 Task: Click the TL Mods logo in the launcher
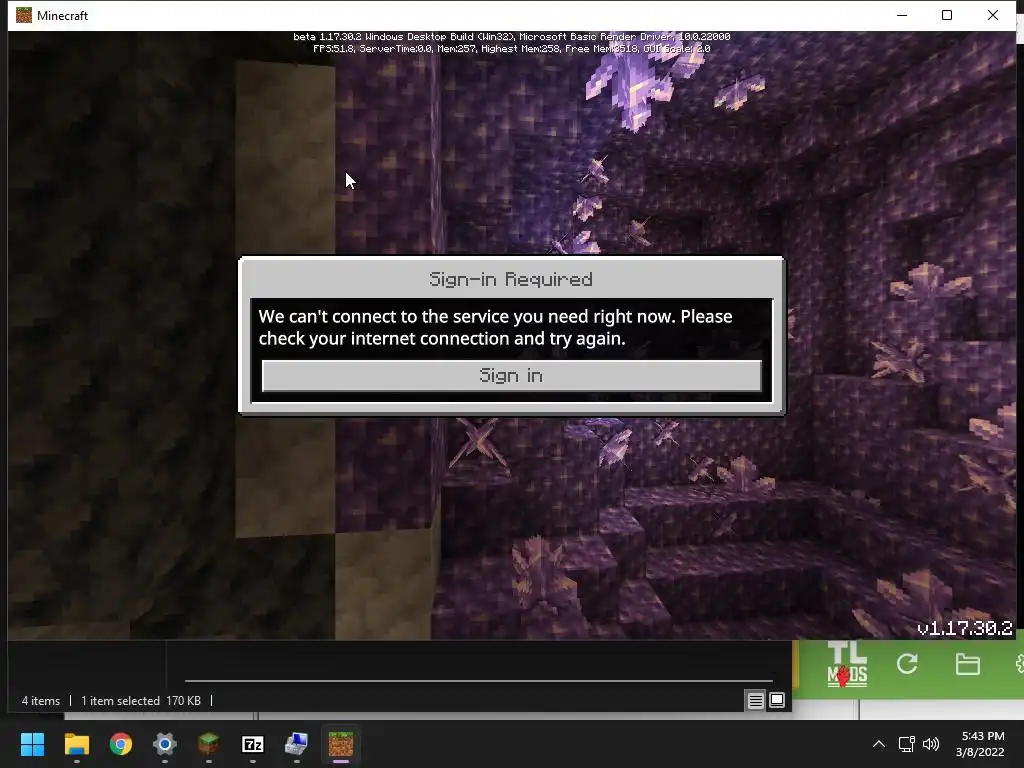click(848, 664)
